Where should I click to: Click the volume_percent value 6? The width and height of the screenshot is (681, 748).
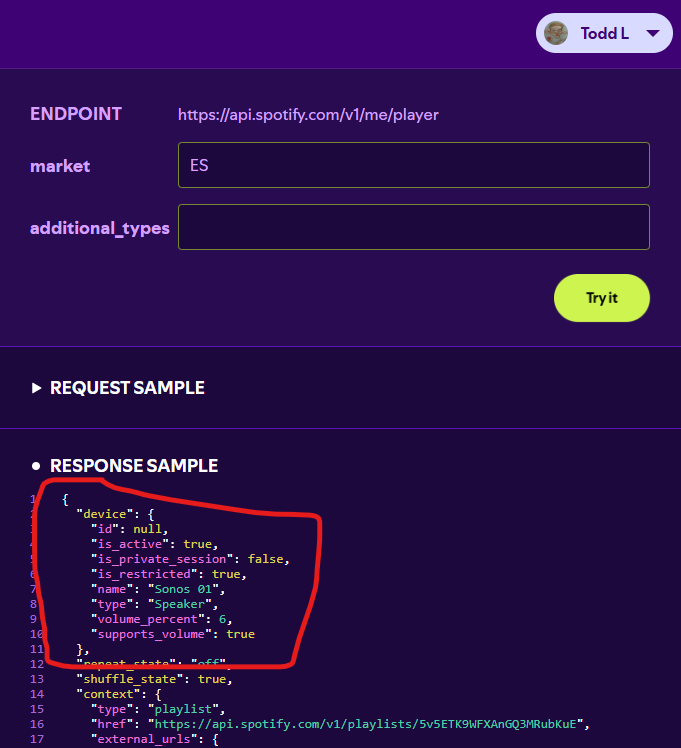[x=225, y=619]
